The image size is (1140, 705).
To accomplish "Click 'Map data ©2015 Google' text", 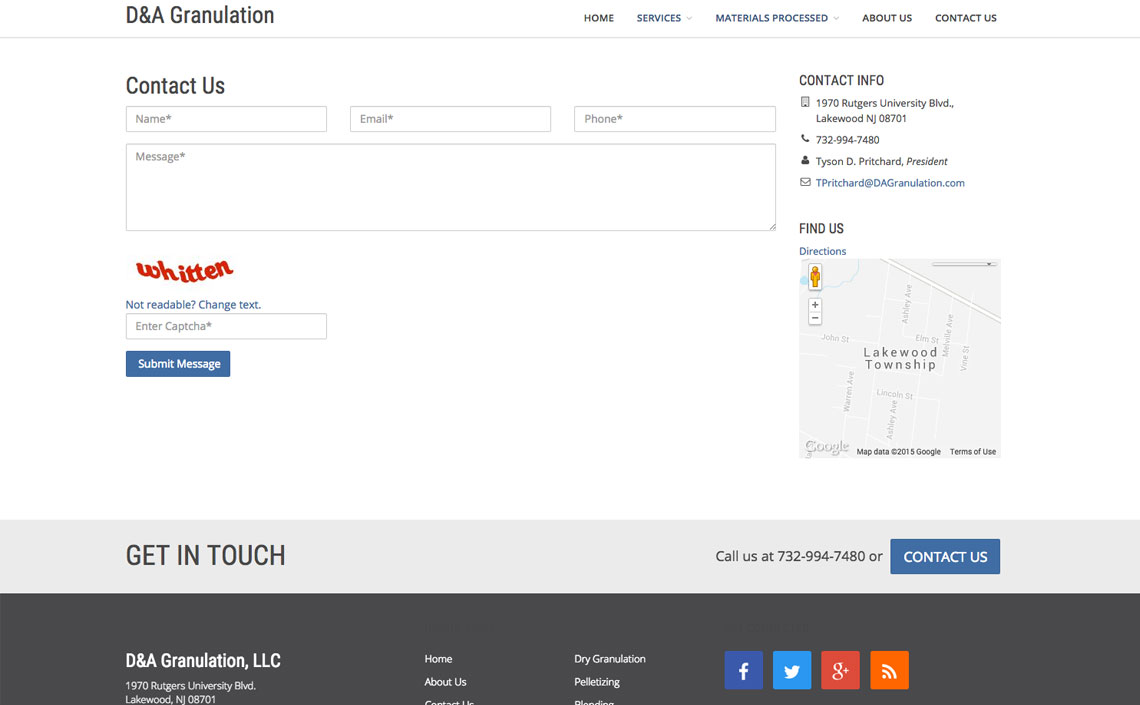I will [x=899, y=451].
